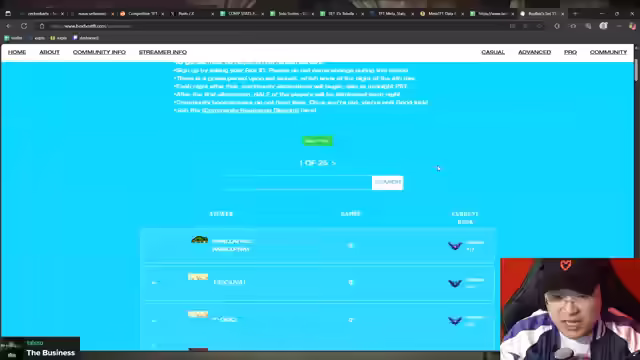Switch to the COMP SHEET spreadsheet tab
Viewport: 640px width, 360px height.
(x=242, y=13)
